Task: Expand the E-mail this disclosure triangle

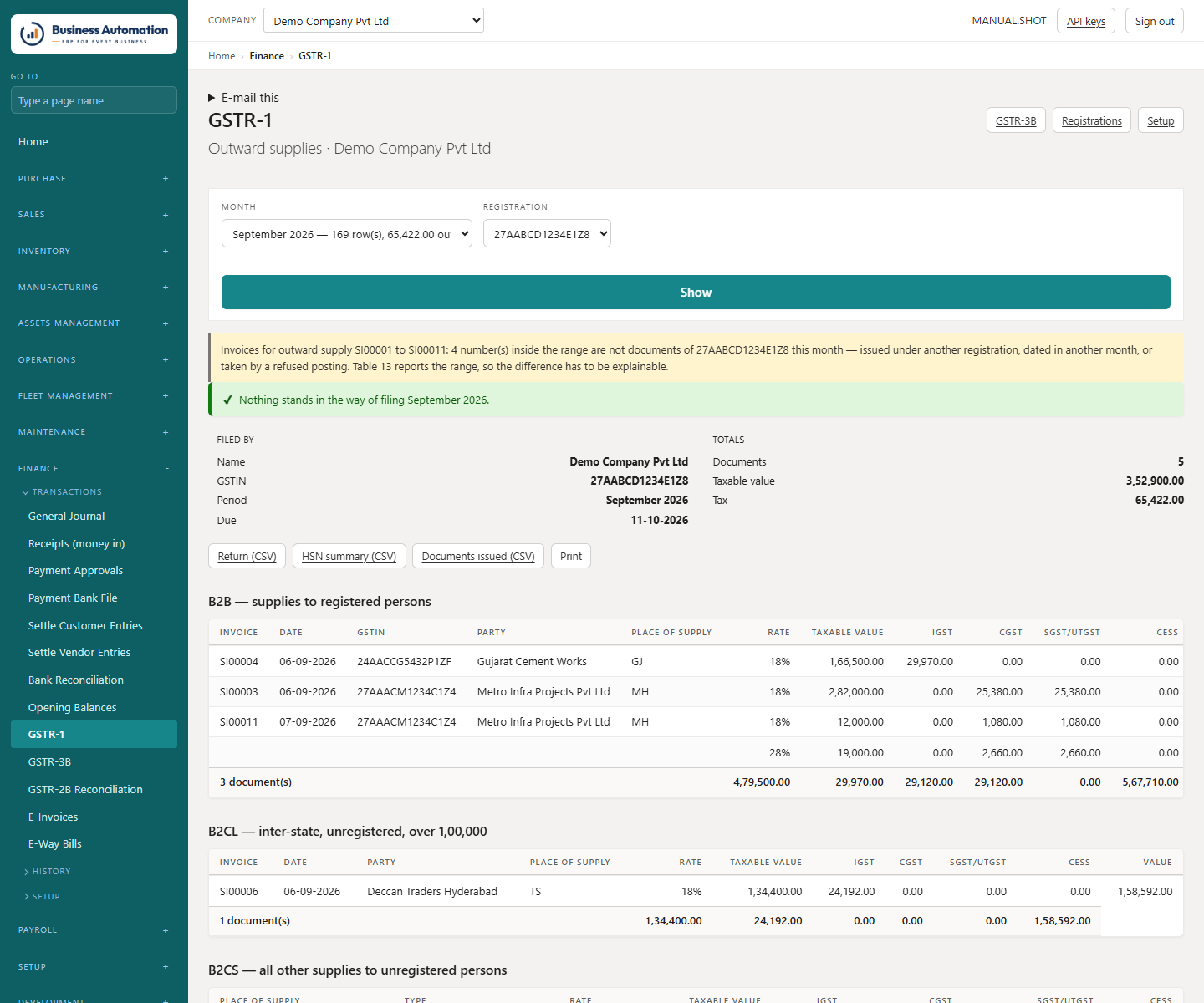Action: pos(212,98)
